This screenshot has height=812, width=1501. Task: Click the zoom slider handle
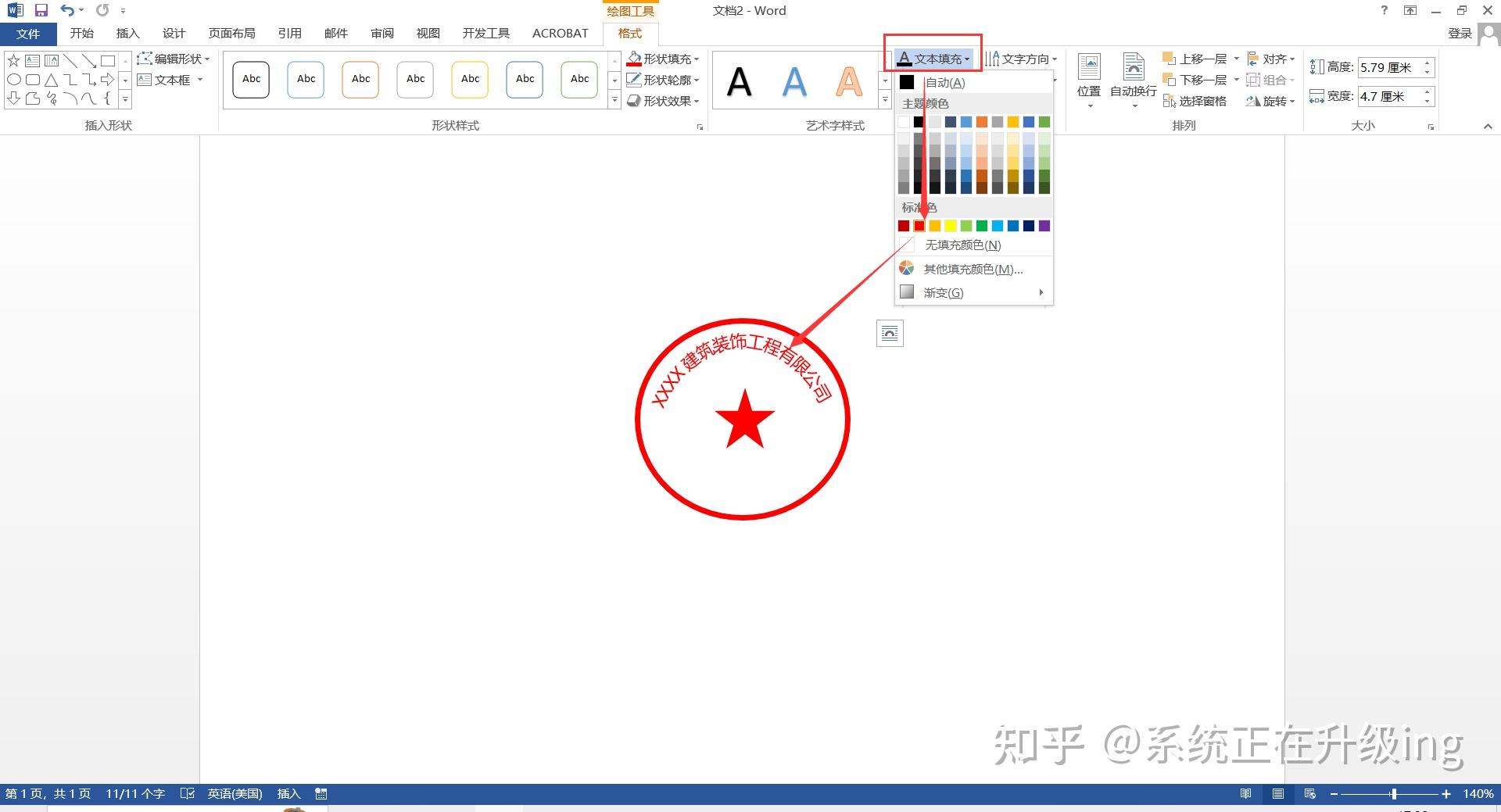1394,793
